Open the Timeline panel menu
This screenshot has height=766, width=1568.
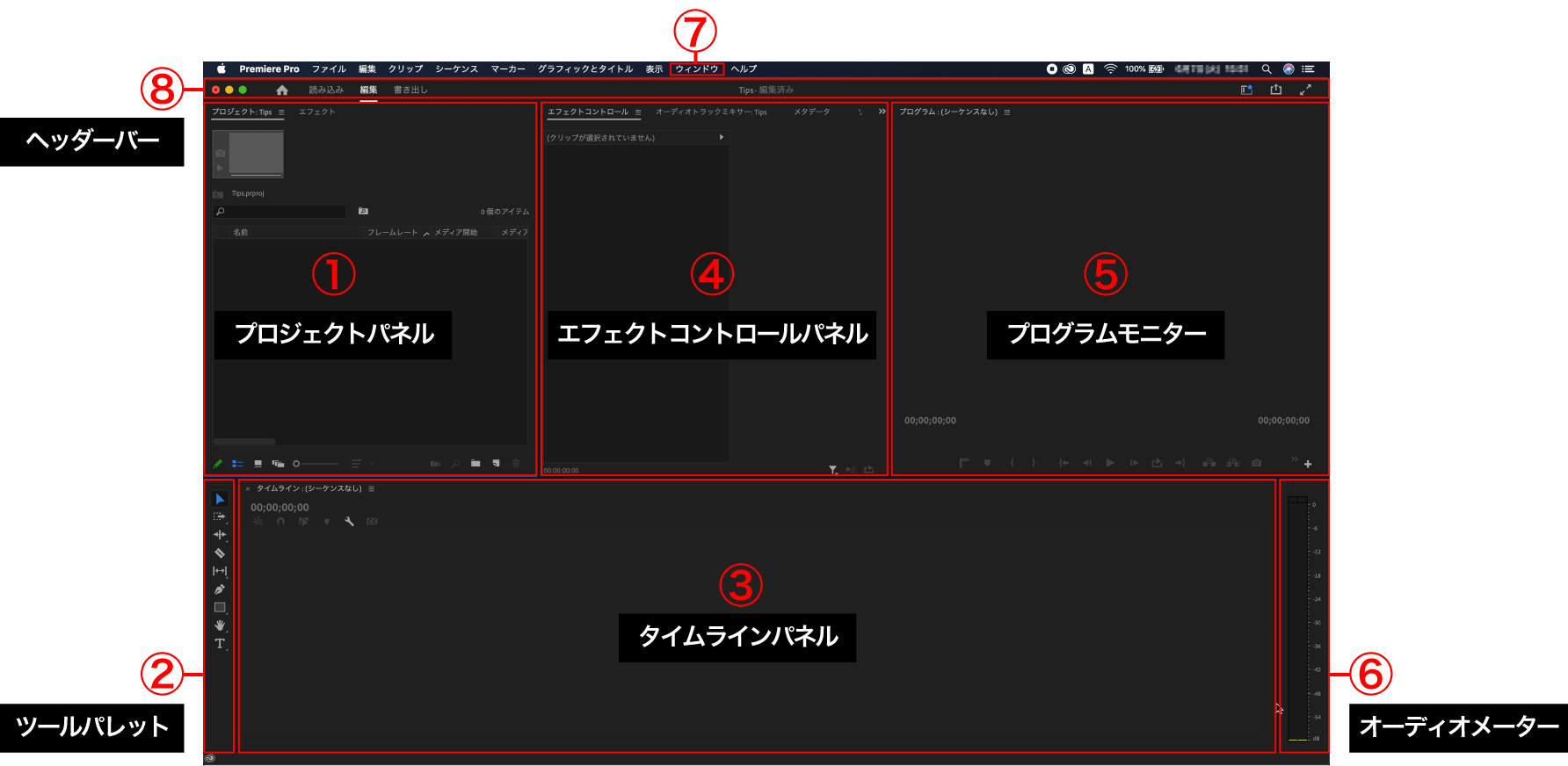(x=371, y=488)
